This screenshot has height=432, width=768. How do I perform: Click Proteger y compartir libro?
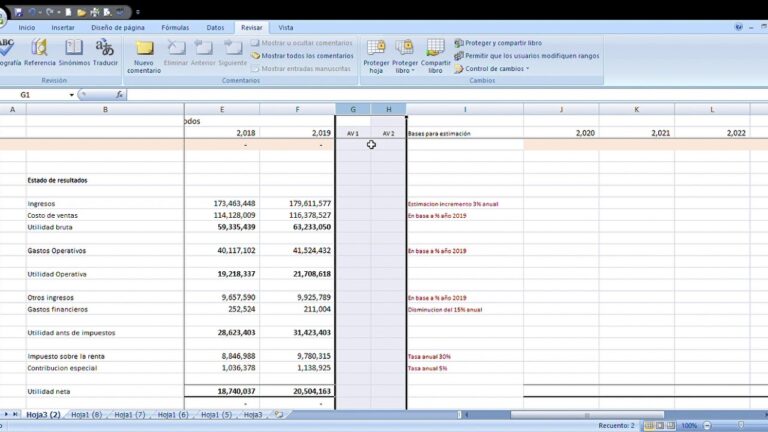(x=498, y=43)
